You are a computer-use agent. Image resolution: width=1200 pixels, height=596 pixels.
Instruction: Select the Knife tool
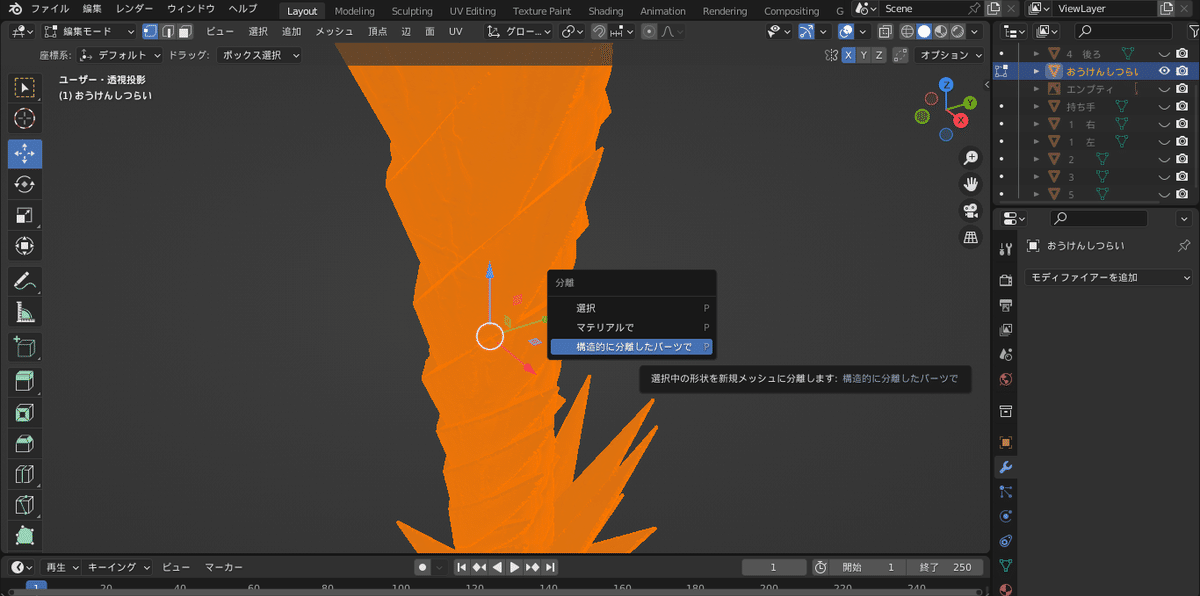25,505
